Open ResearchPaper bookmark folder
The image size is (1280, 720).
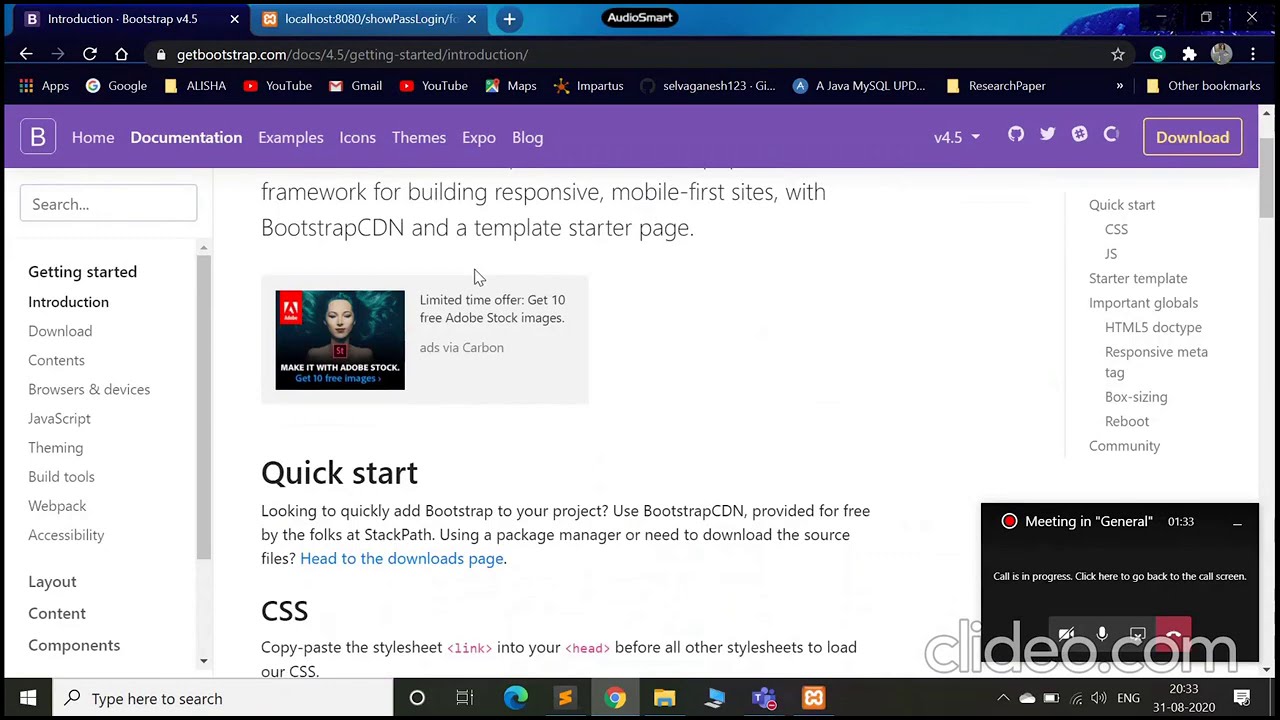tap(996, 86)
